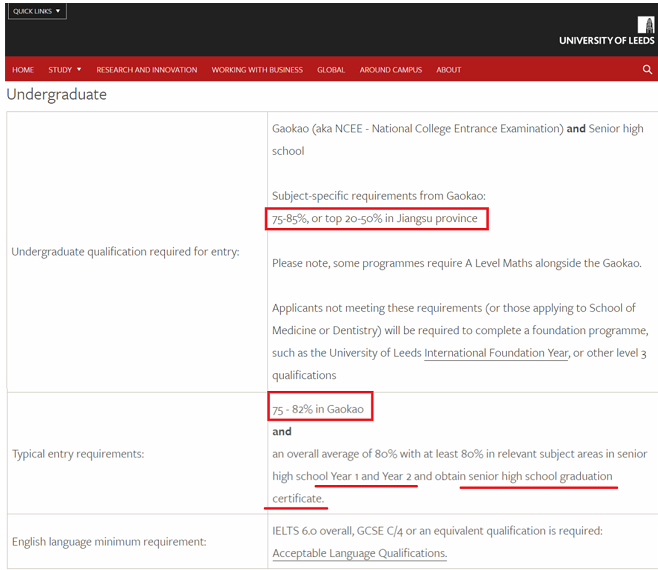Select the Global menu item
Viewport: 658px width, 570px height.
[331, 70]
